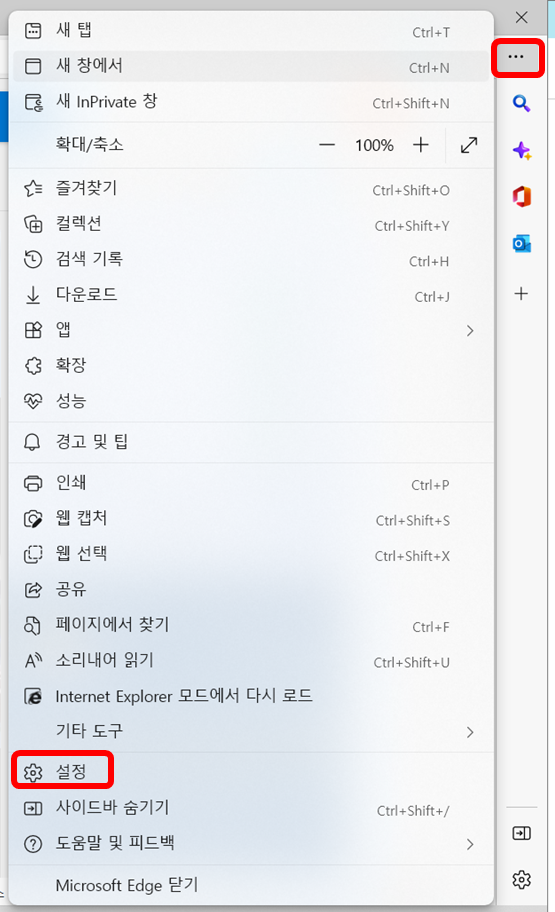The image size is (555, 912).
Task: Click the 경고 및 팁 bell icon
Action: [32, 442]
